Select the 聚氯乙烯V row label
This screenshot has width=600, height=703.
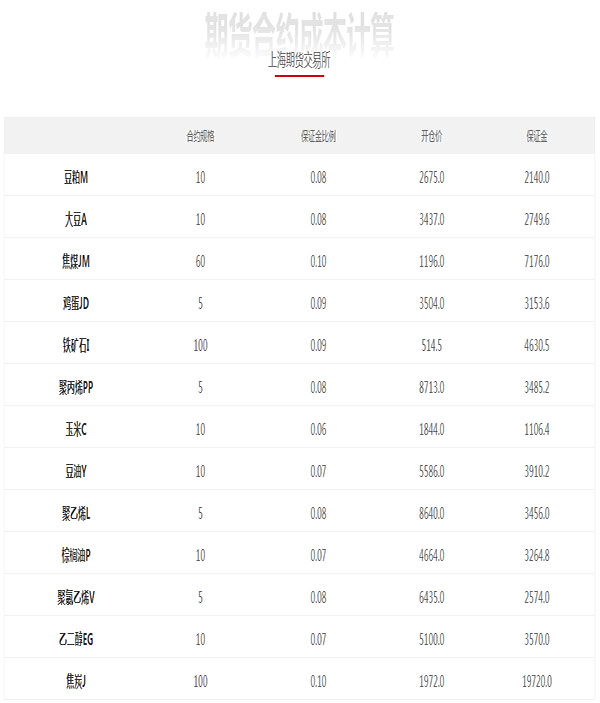click(x=76, y=597)
